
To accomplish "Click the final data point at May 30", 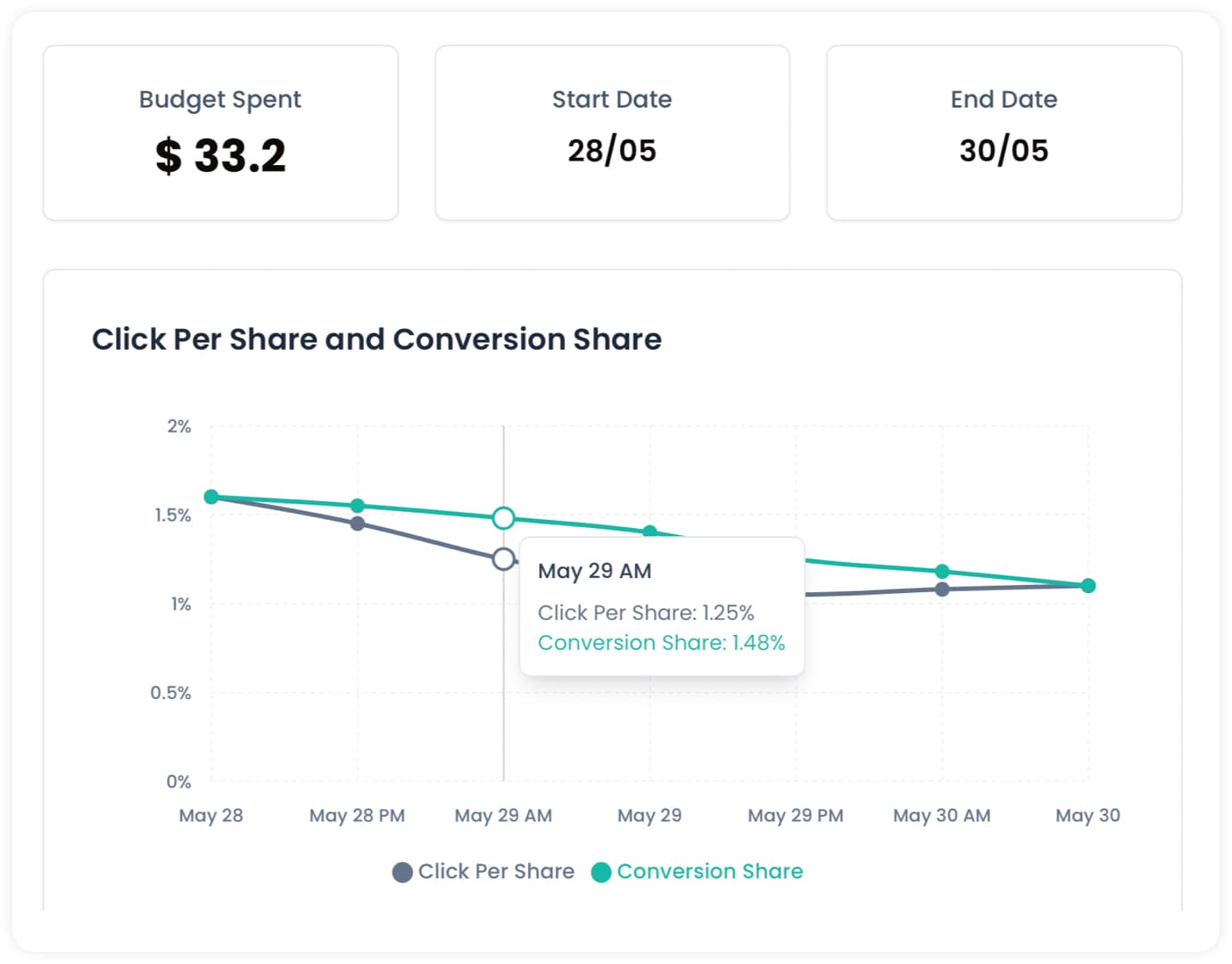I will [x=1088, y=586].
